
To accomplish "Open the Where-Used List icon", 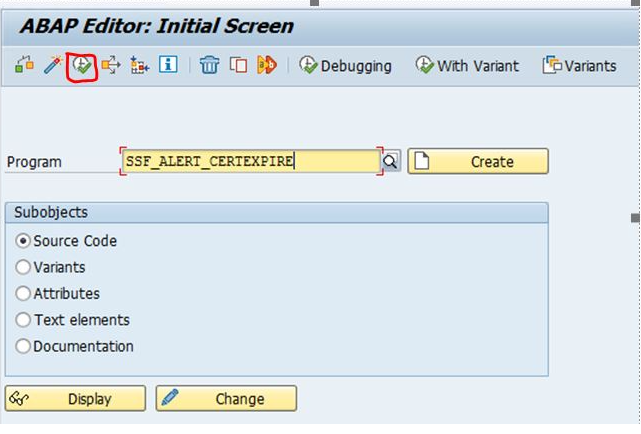I will click(x=110, y=66).
